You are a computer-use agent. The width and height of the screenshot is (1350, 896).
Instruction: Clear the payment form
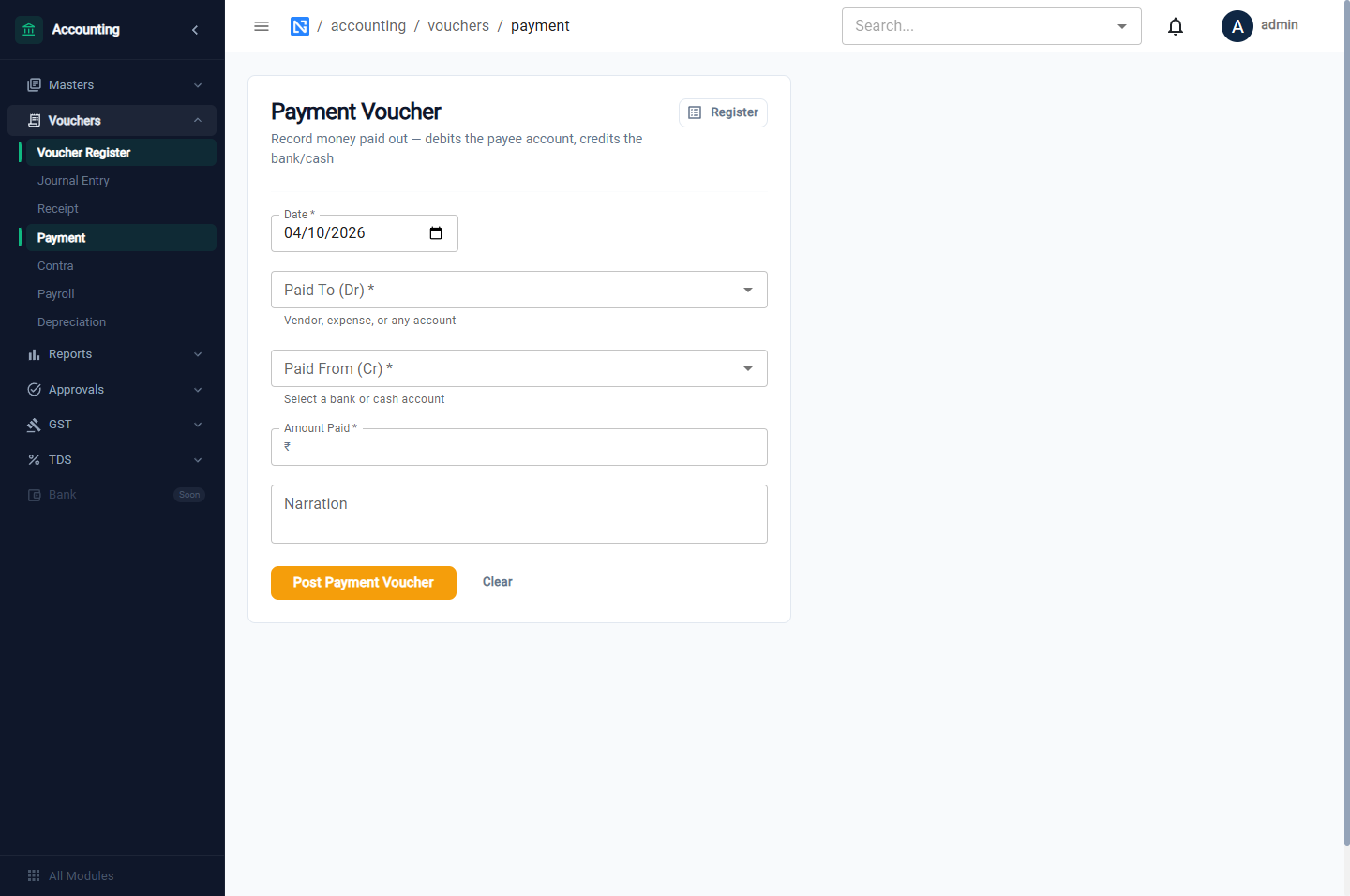(x=498, y=582)
